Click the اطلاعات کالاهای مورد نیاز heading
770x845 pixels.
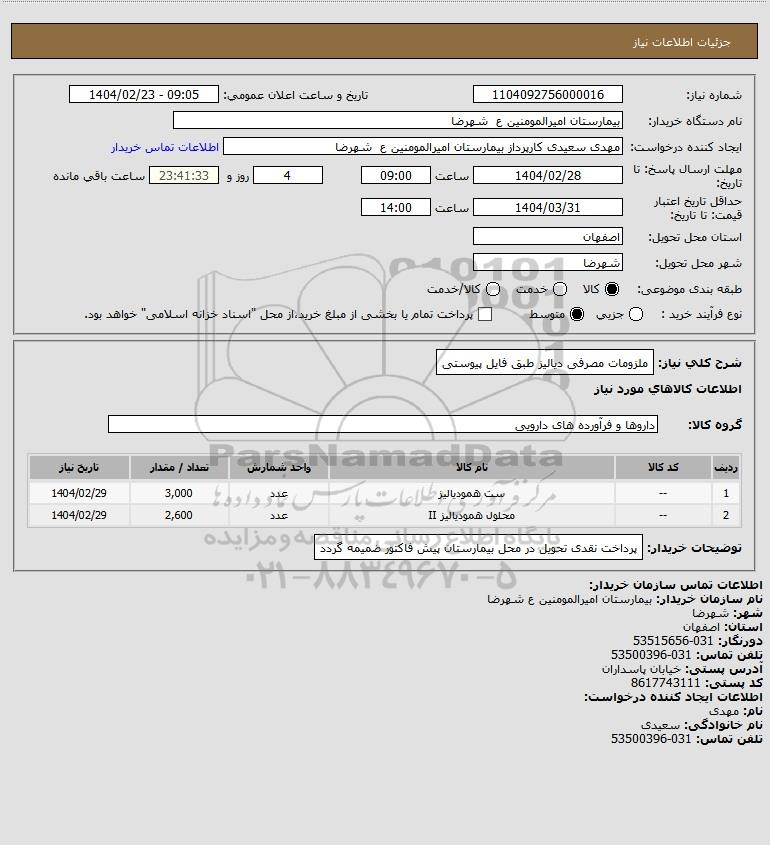click(x=668, y=389)
